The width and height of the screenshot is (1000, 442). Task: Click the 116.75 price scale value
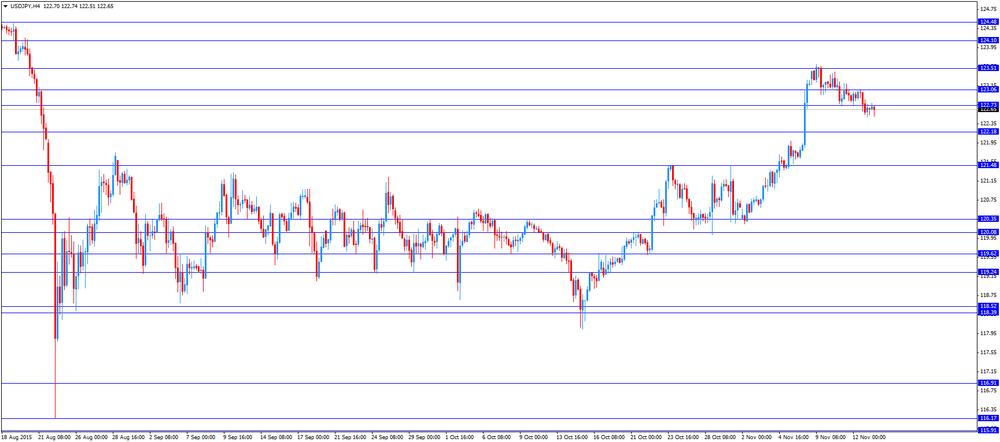pyautogui.click(x=988, y=390)
